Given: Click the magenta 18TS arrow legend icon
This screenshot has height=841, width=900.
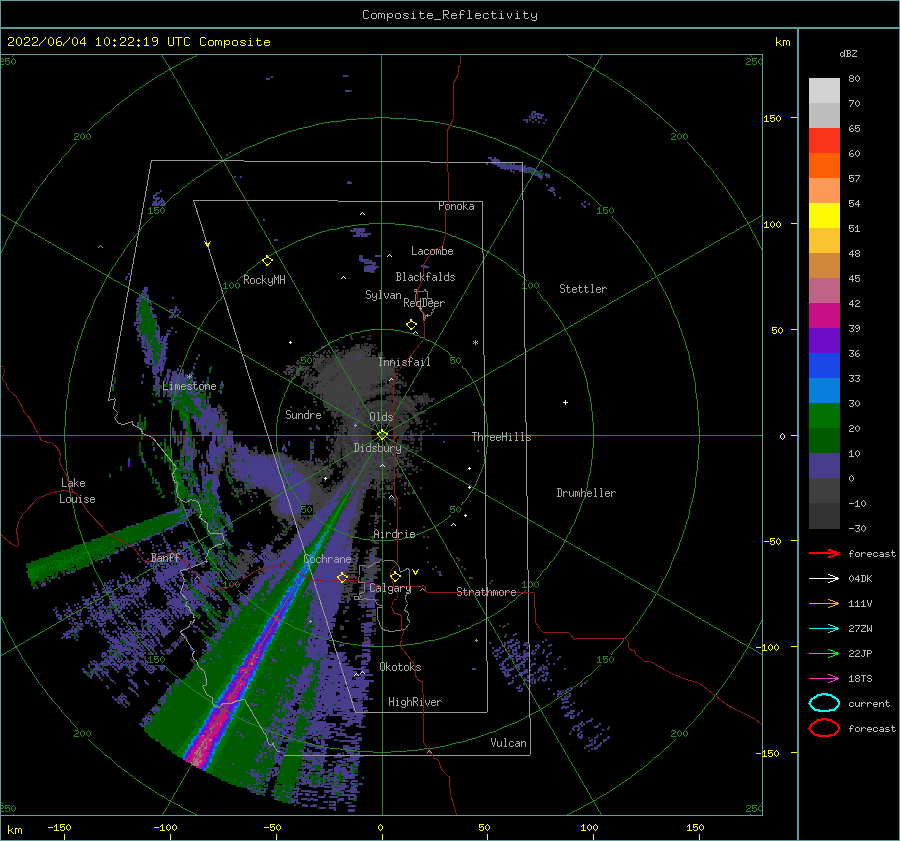Looking at the screenshot, I should 824,679.
